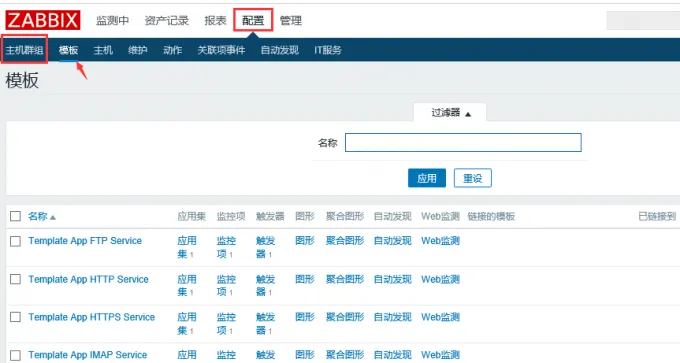This screenshot has height=363, width=680.
Task: Open Web监测 for IMAP Service row
Action: (x=440, y=355)
